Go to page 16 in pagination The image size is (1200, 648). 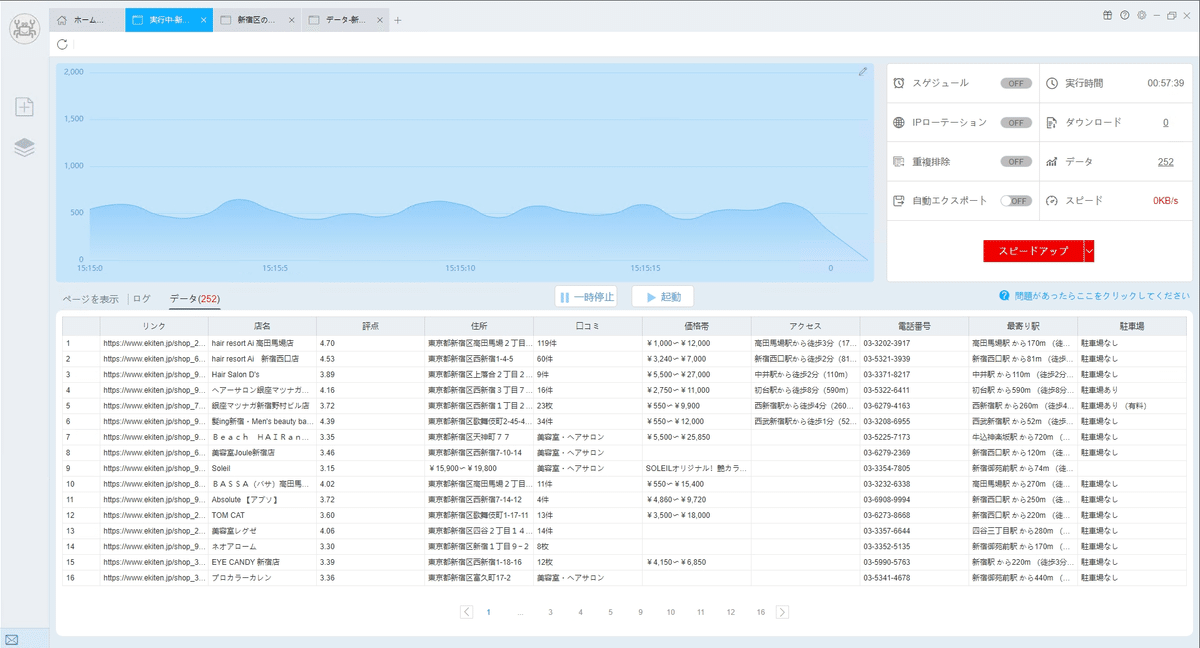coord(761,612)
